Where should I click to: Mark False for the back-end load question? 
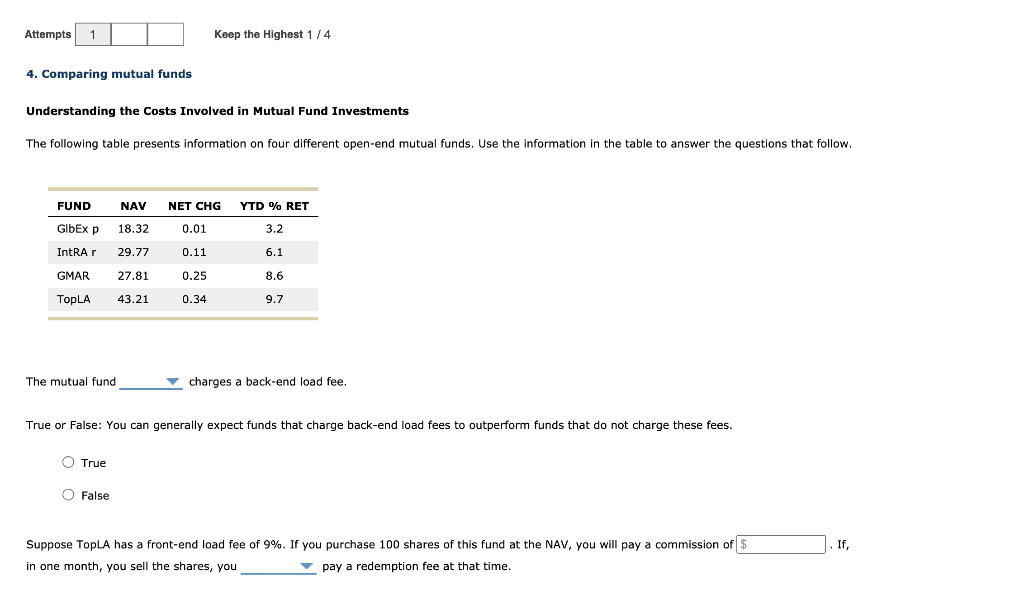68,495
